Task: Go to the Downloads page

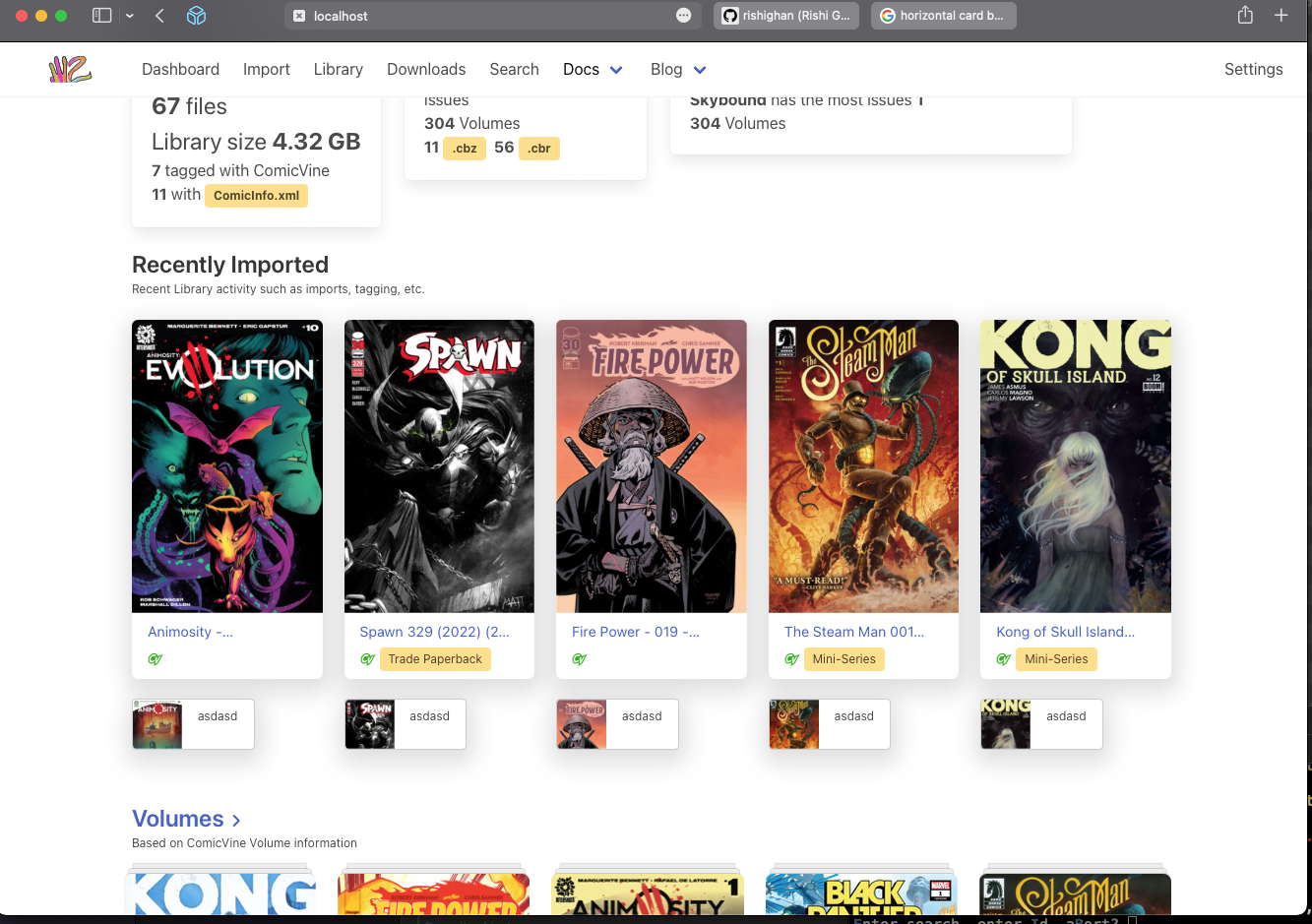Action: (426, 69)
